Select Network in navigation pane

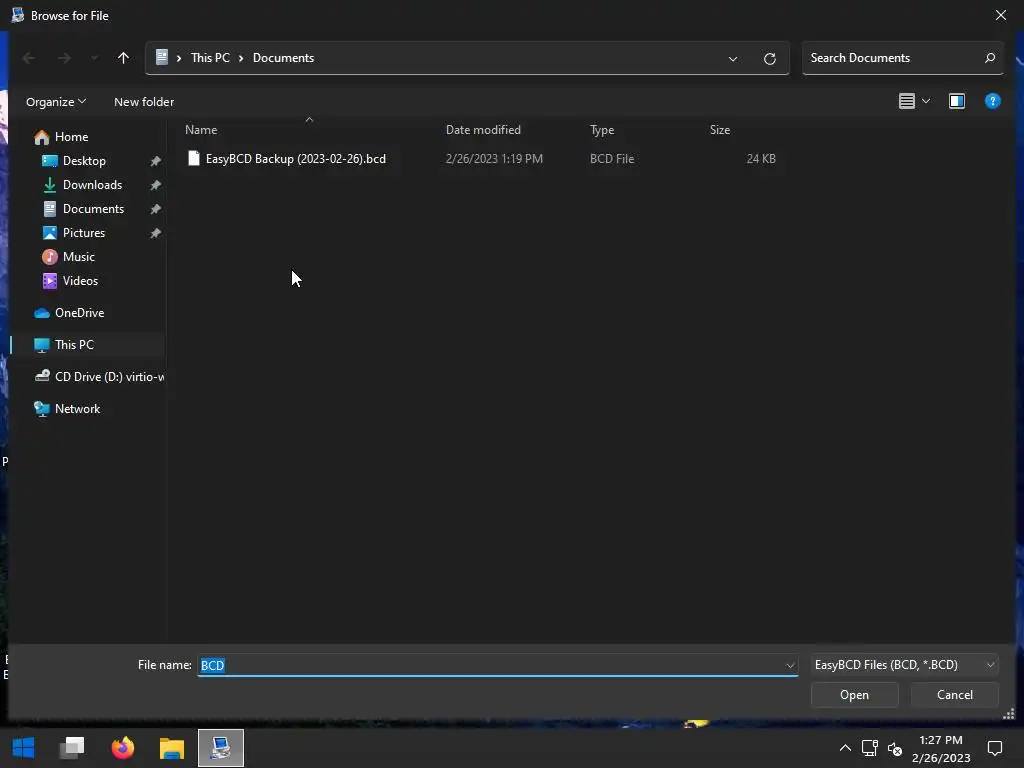[77, 409]
